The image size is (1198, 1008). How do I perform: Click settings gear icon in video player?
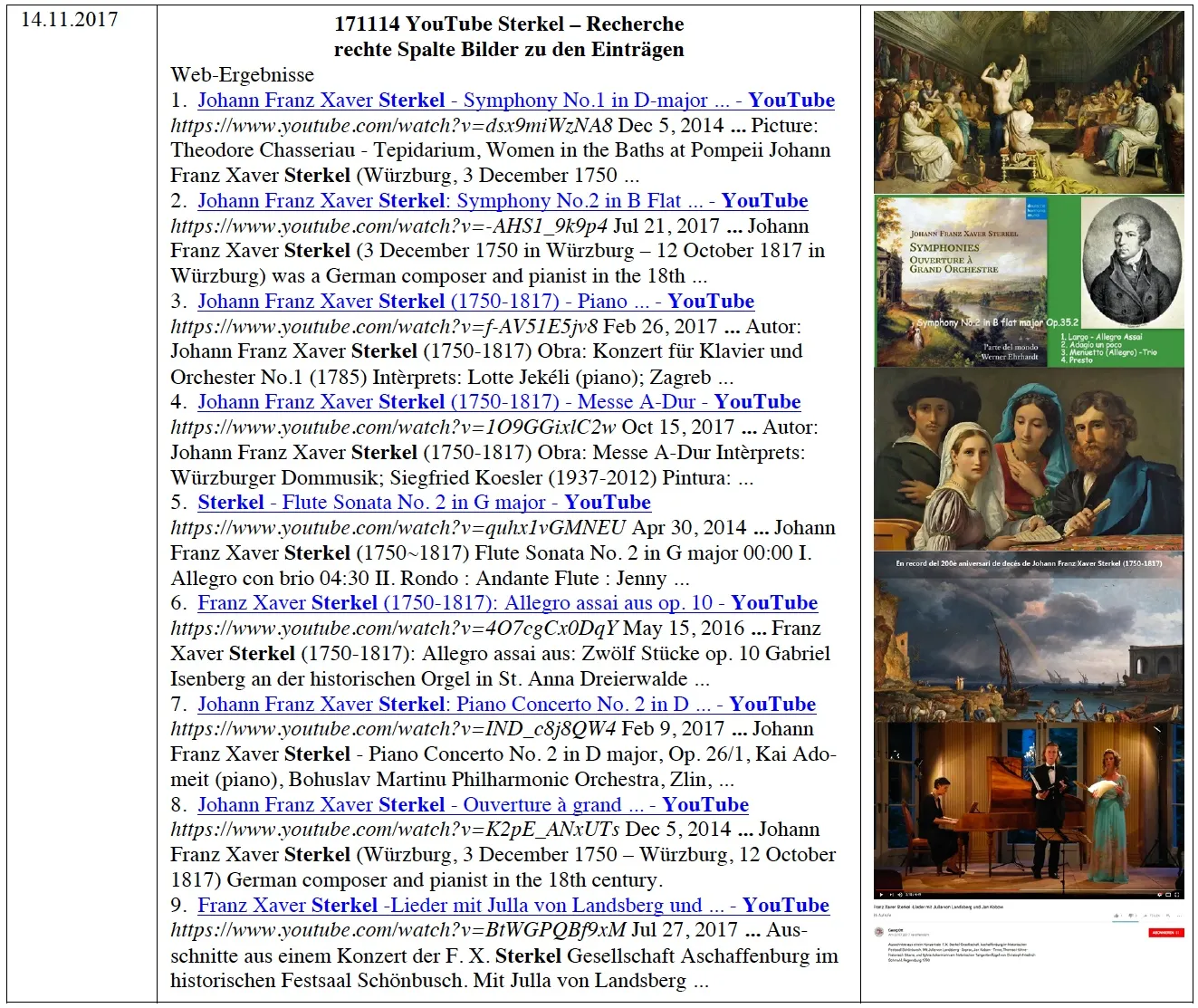[1160, 895]
